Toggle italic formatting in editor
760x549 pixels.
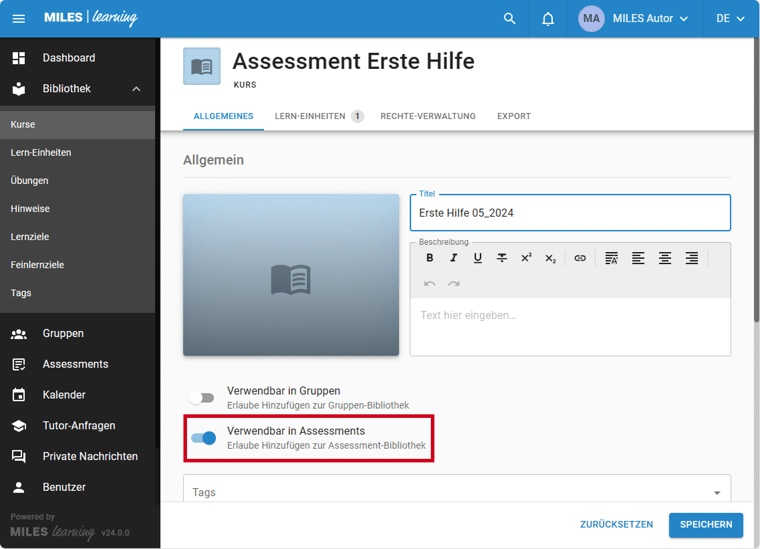(x=453, y=258)
